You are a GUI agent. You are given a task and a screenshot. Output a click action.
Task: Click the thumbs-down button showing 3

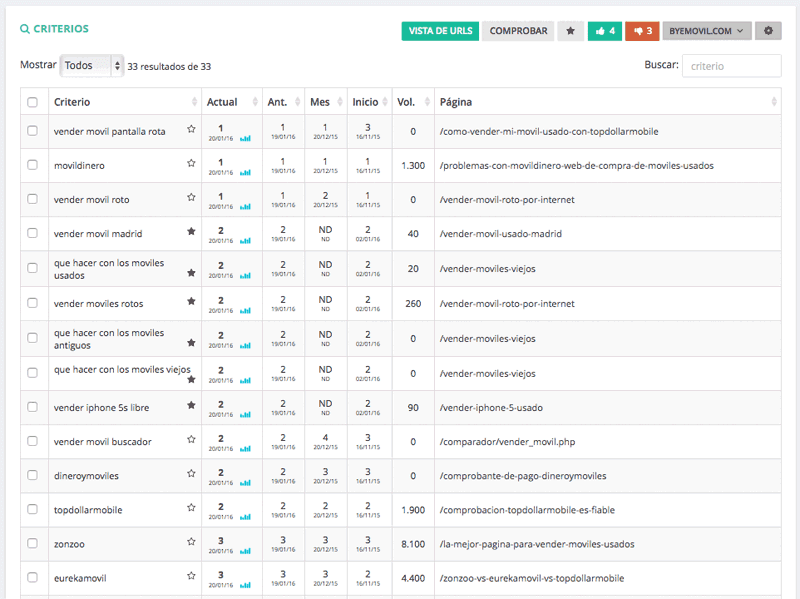pos(642,31)
